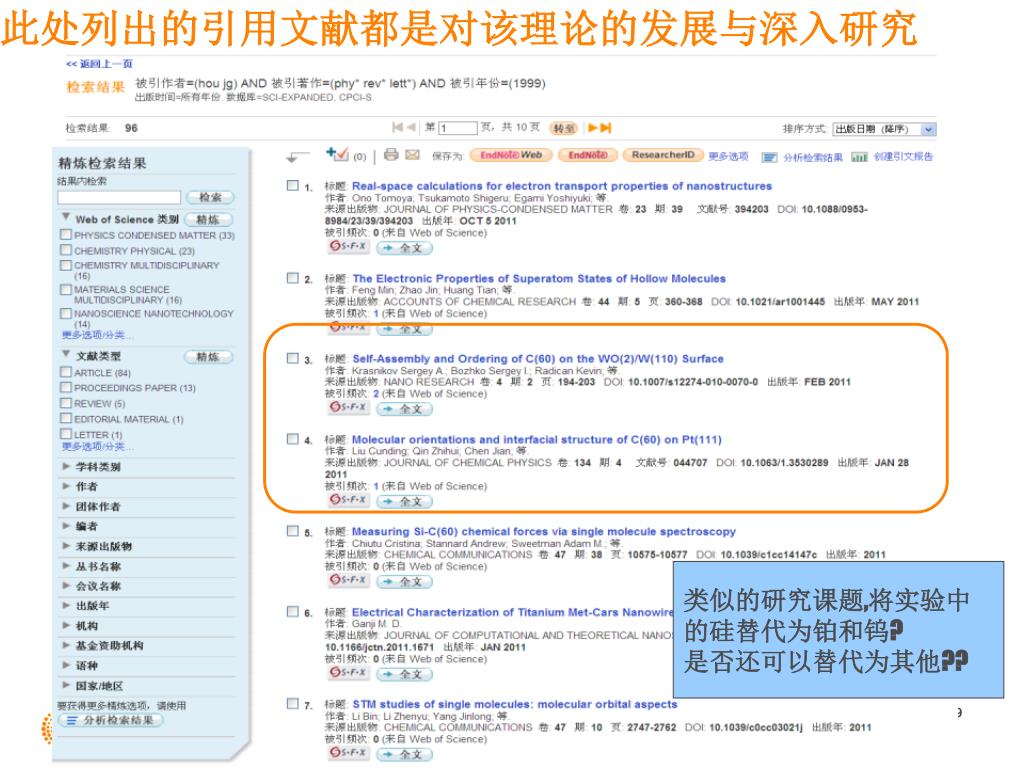
Task: Expand the 出版年 refine section
Action: (66, 605)
